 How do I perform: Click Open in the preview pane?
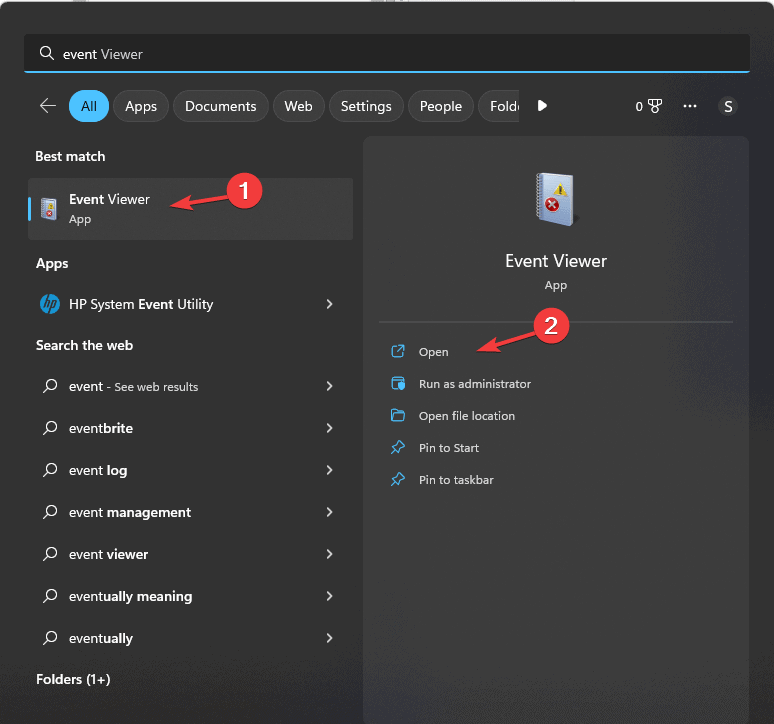(x=433, y=352)
